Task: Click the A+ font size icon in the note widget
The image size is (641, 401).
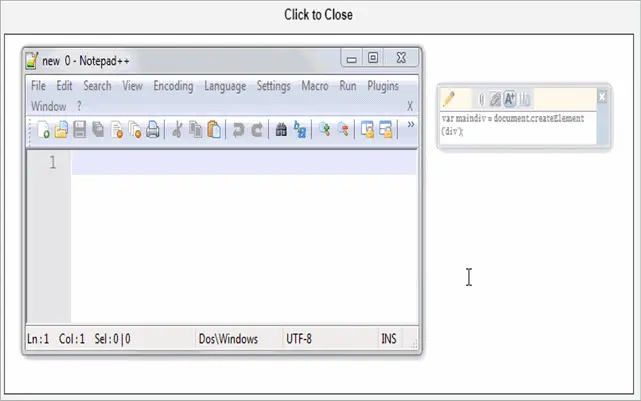Action: click(509, 99)
